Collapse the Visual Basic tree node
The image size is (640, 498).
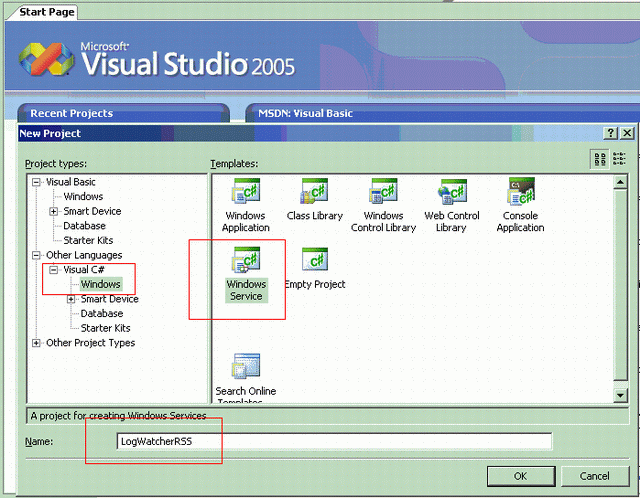click(x=37, y=182)
